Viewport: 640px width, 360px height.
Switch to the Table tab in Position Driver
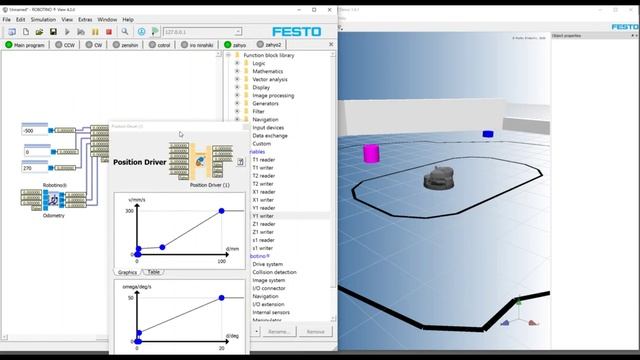click(x=153, y=272)
